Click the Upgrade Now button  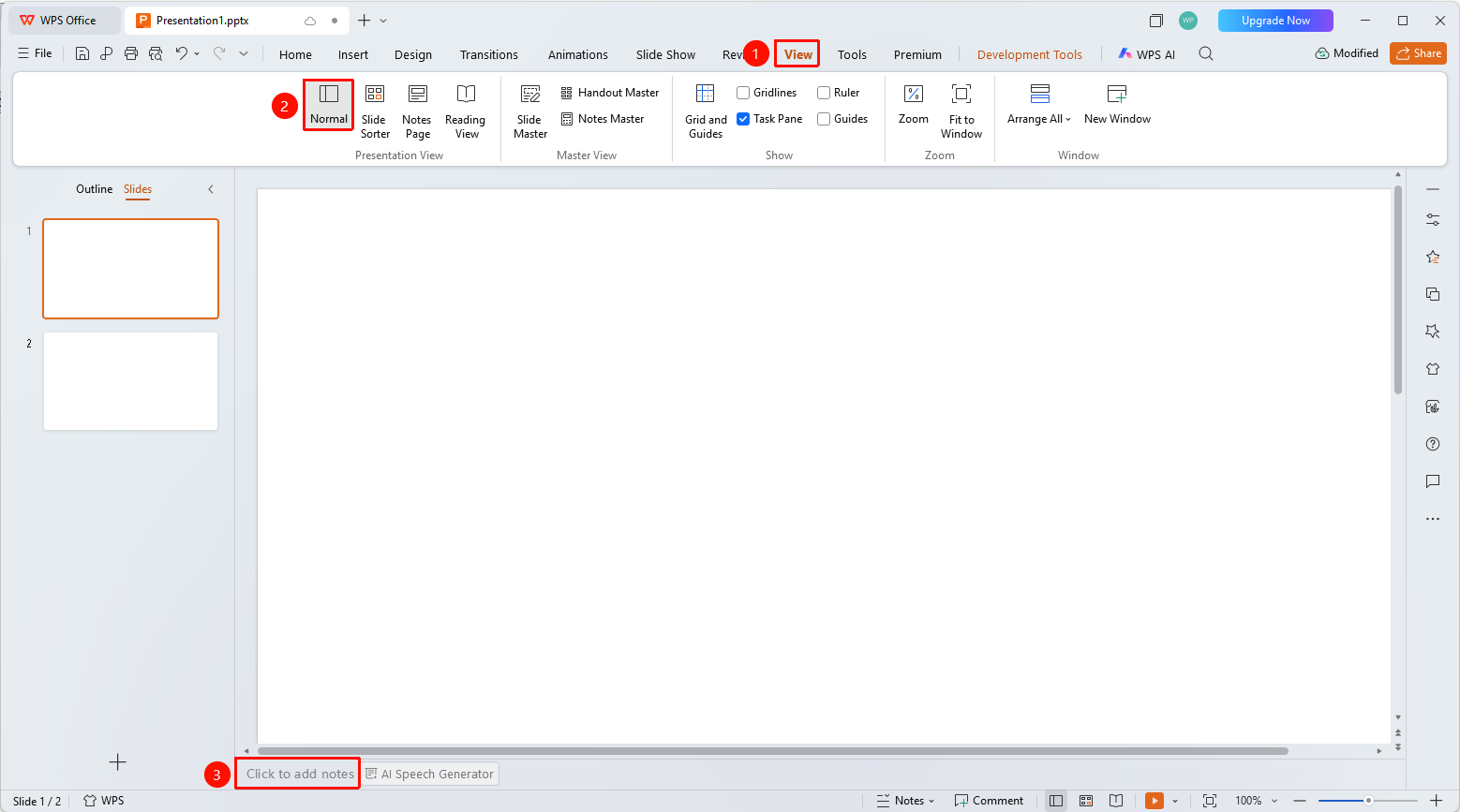pyautogui.click(x=1275, y=21)
